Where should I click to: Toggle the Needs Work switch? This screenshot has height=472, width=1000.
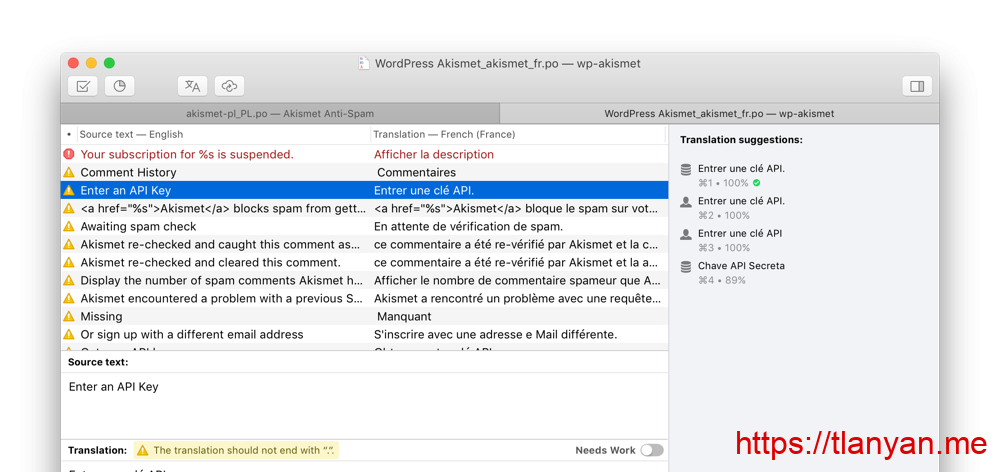[651, 450]
